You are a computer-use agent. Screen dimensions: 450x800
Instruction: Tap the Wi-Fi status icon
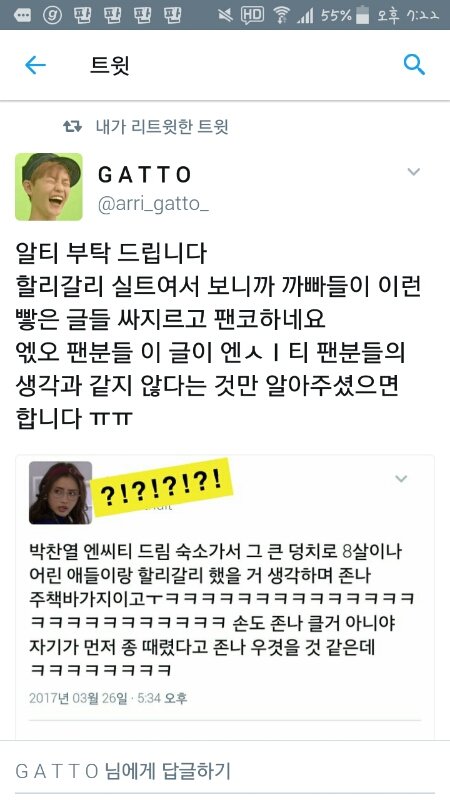281,15
